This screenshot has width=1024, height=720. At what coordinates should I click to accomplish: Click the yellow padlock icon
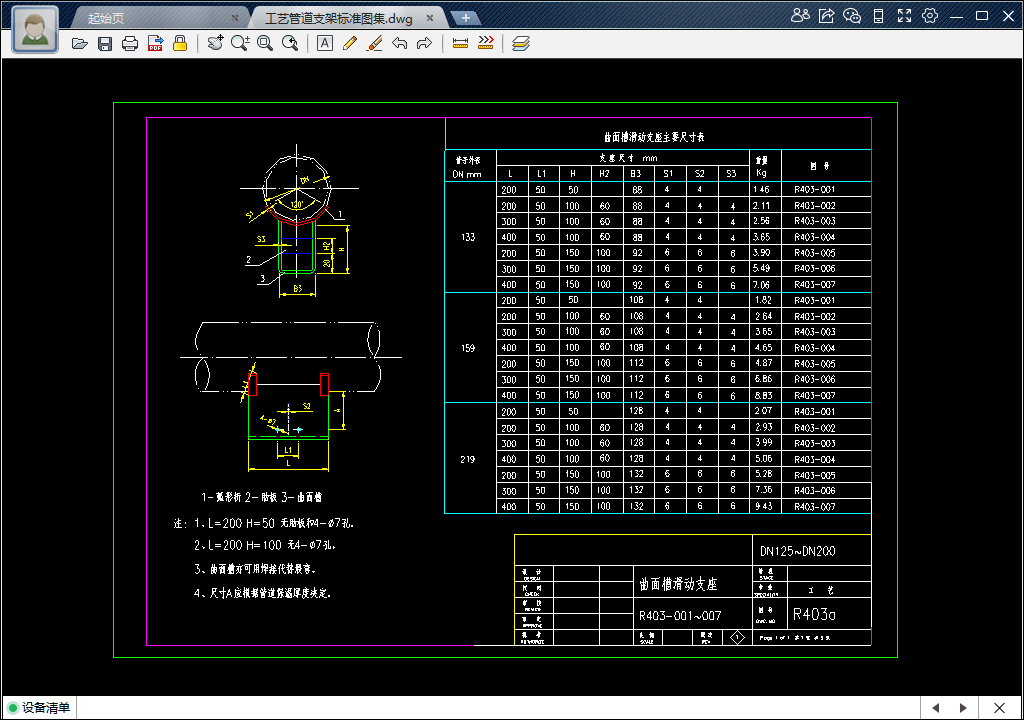pyautogui.click(x=180, y=43)
